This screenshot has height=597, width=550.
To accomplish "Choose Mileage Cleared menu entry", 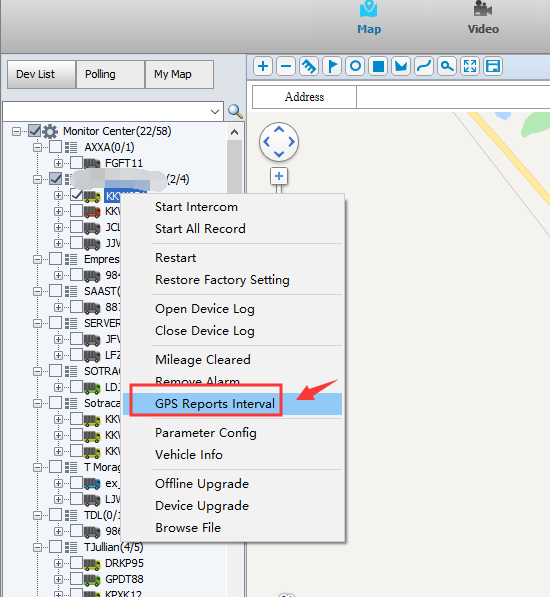I will click(x=232, y=360).
